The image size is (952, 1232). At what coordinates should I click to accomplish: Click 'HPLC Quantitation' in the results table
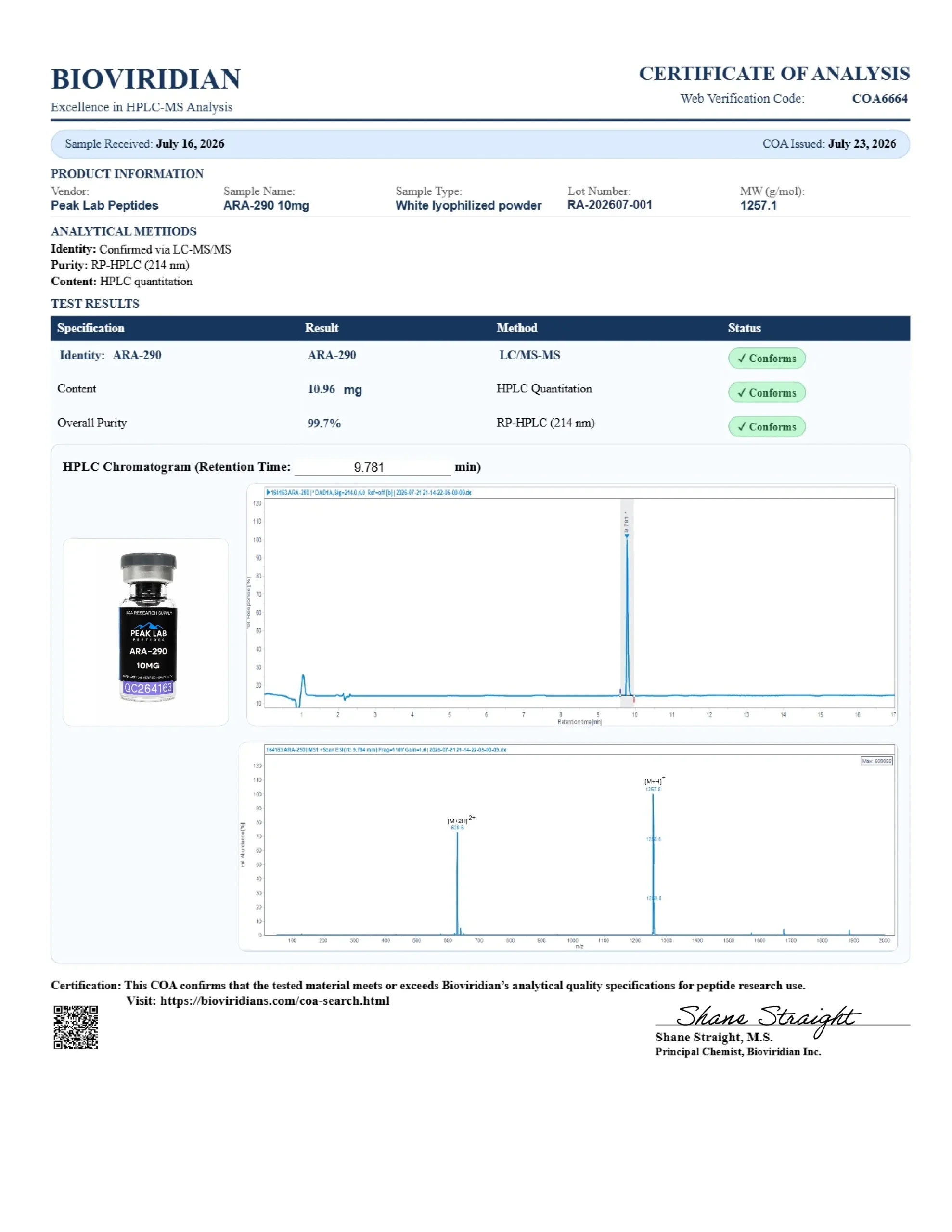(544, 389)
